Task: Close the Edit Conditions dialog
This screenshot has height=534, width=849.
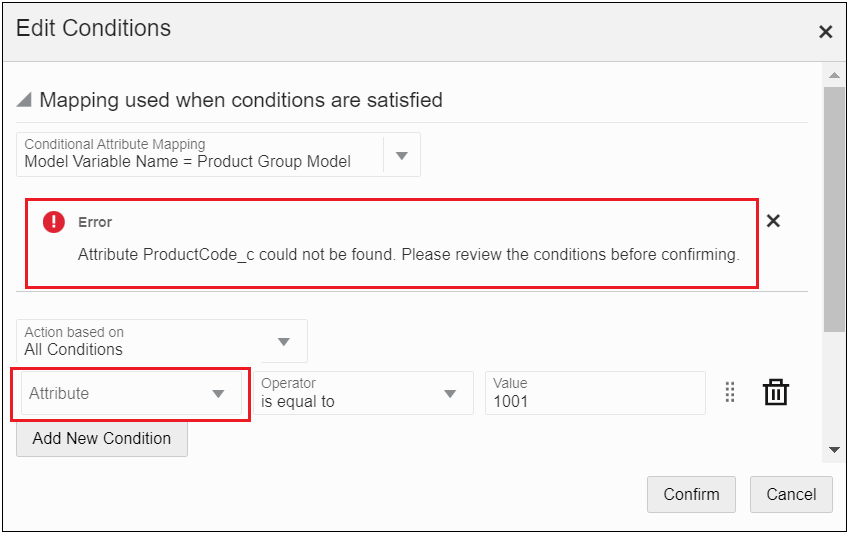Action: pos(825,32)
